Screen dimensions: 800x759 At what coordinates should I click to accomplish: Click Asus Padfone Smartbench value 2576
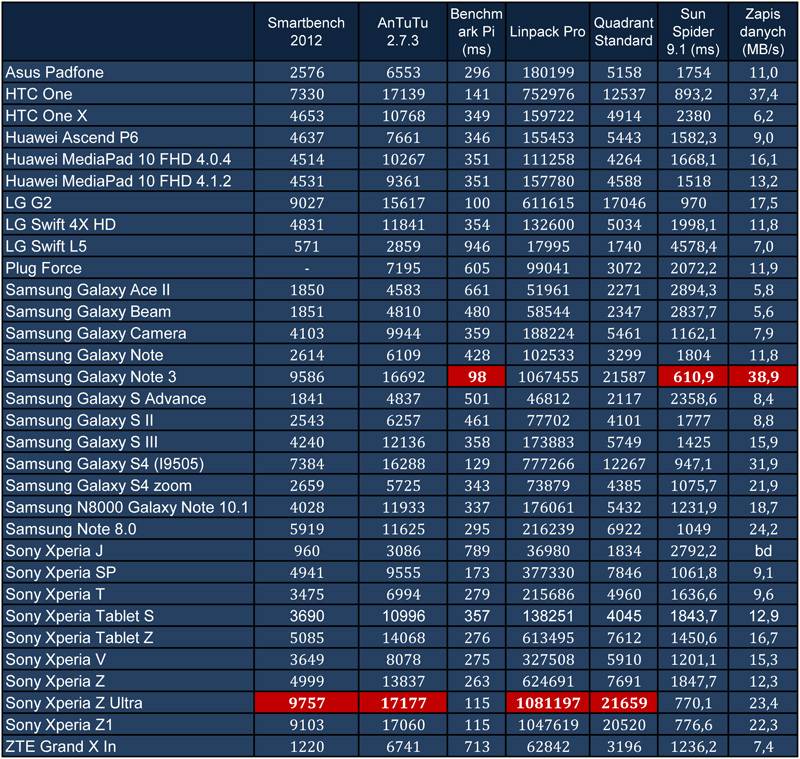point(307,72)
